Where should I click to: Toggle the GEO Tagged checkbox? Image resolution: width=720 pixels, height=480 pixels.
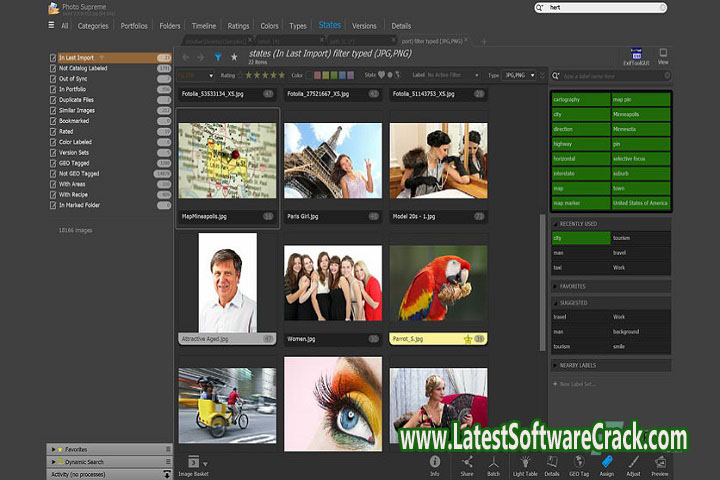tap(53, 164)
